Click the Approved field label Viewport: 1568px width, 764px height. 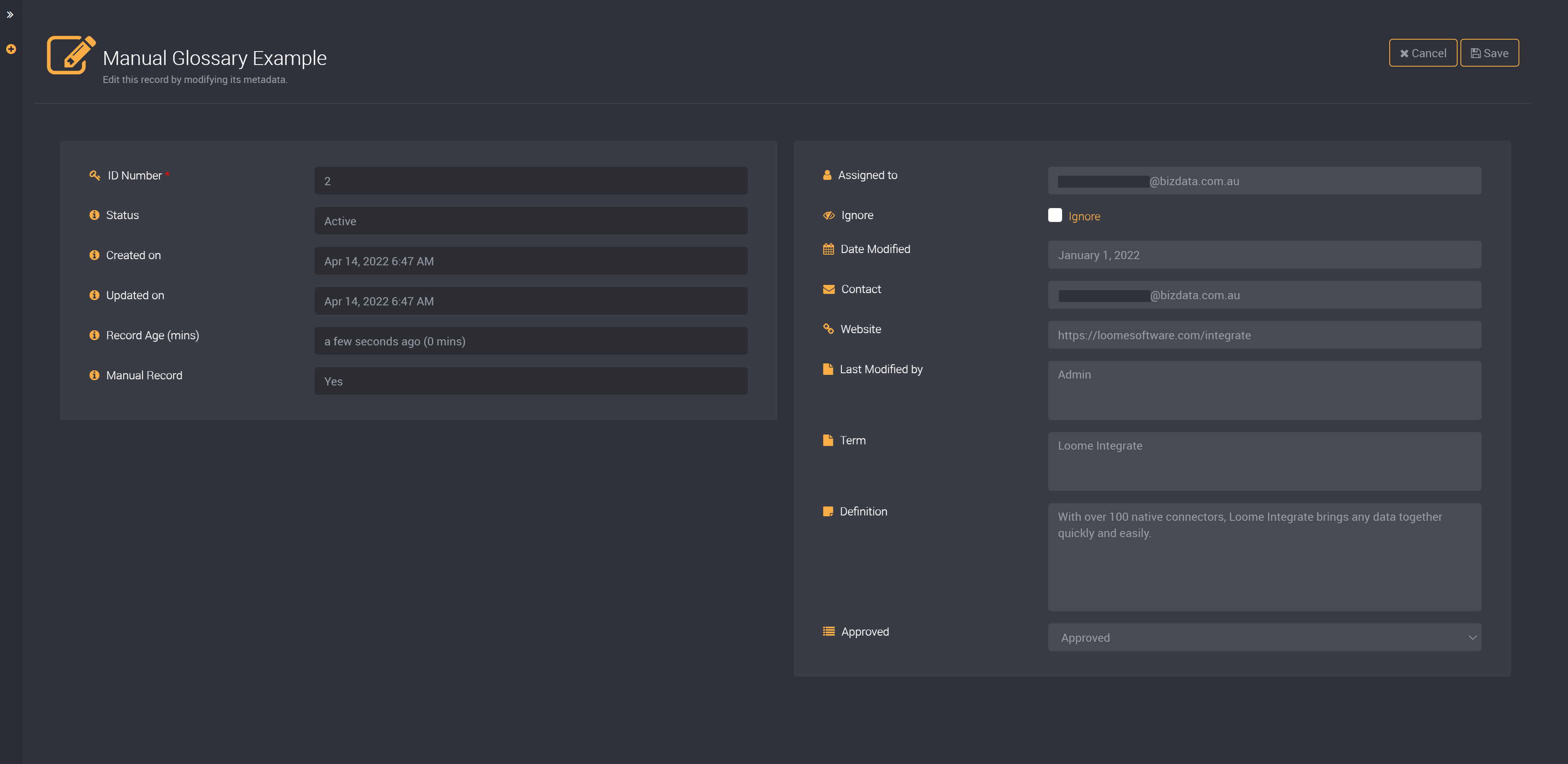pos(865,632)
